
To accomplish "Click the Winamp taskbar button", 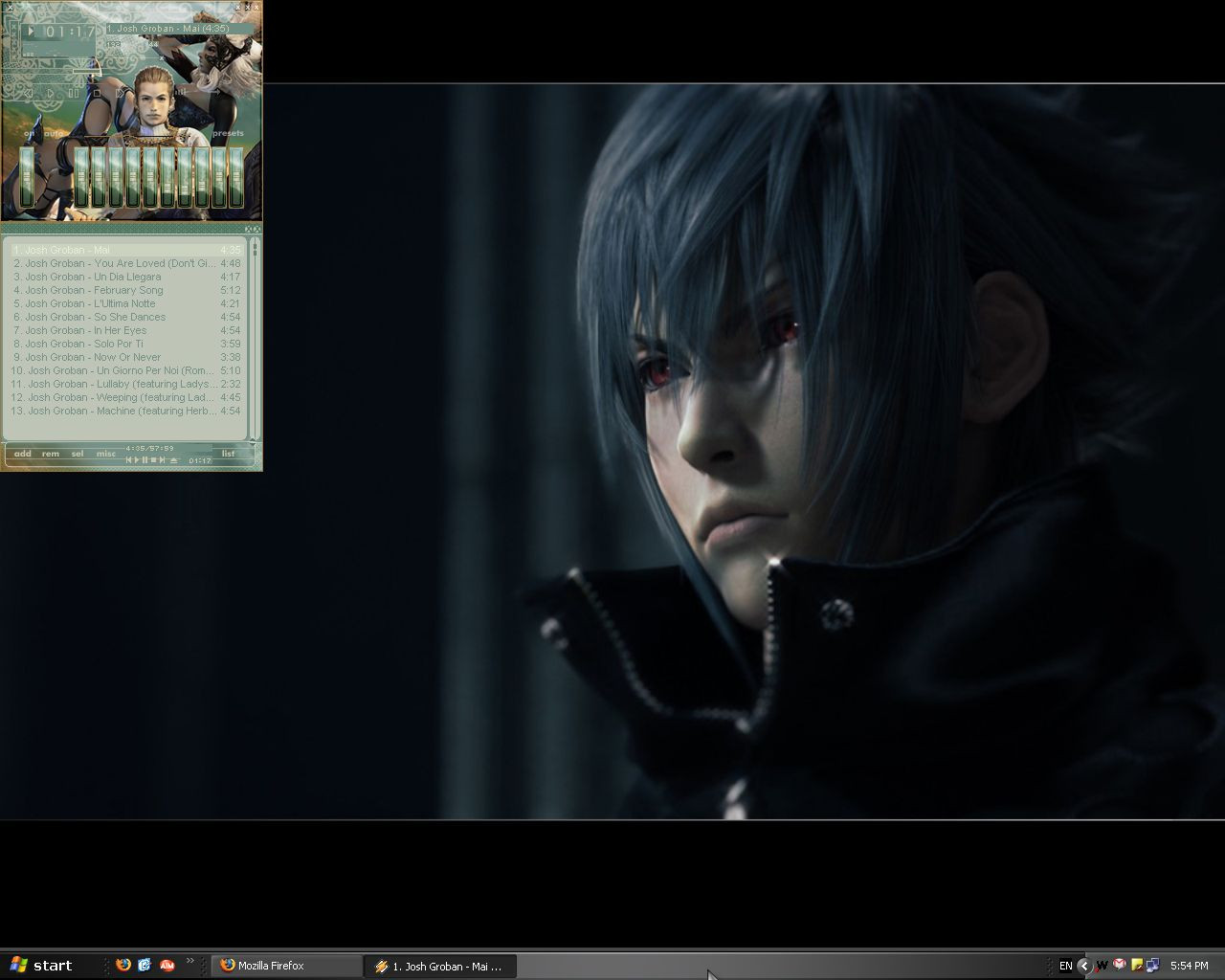I will point(440,967).
